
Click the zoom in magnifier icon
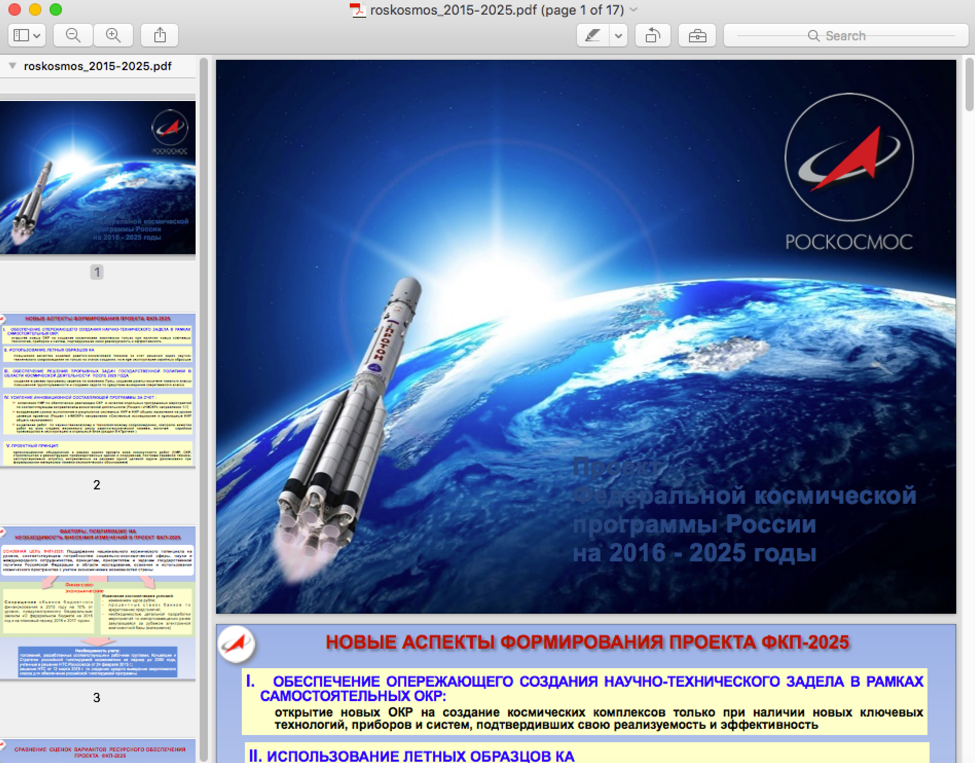click(113, 35)
